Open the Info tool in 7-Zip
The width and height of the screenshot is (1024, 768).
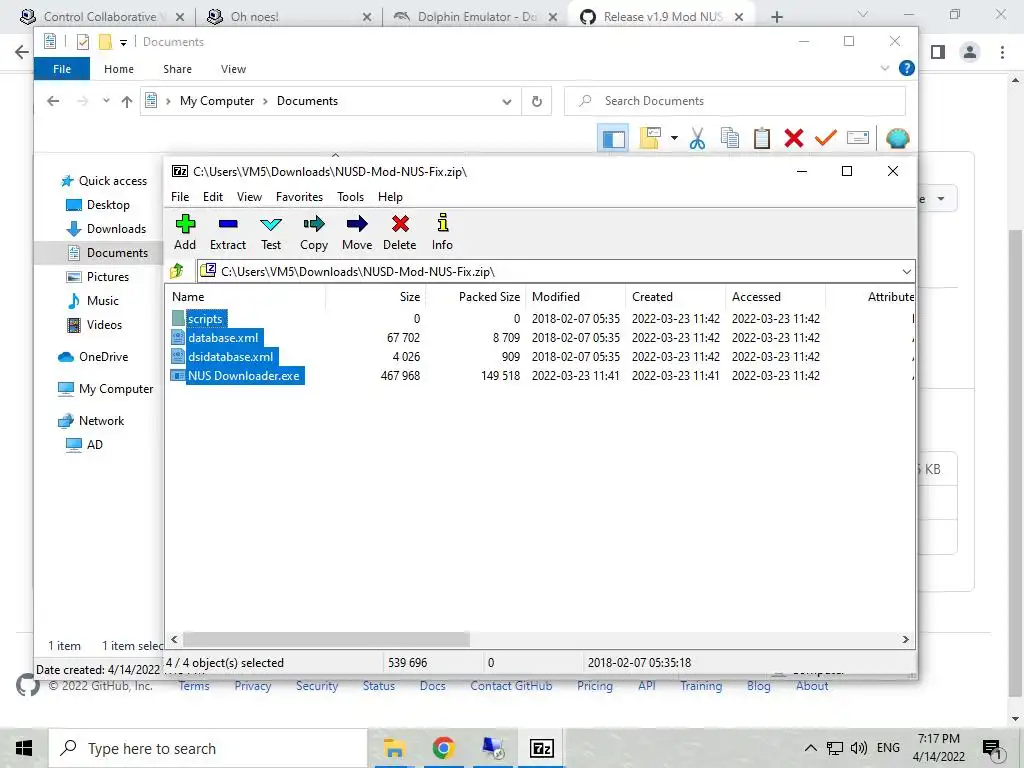(x=442, y=232)
